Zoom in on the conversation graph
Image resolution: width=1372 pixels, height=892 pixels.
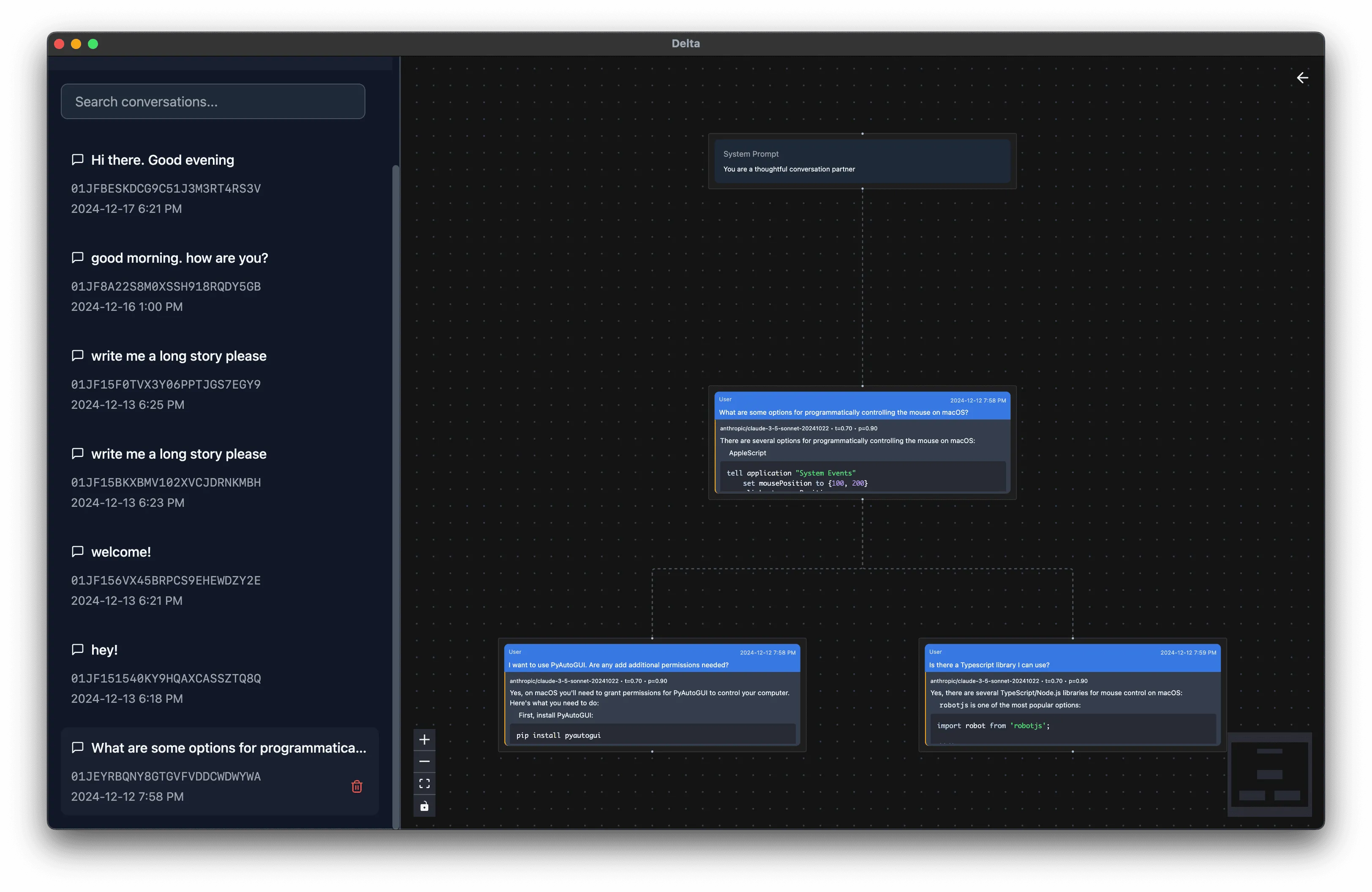[x=424, y=739]
